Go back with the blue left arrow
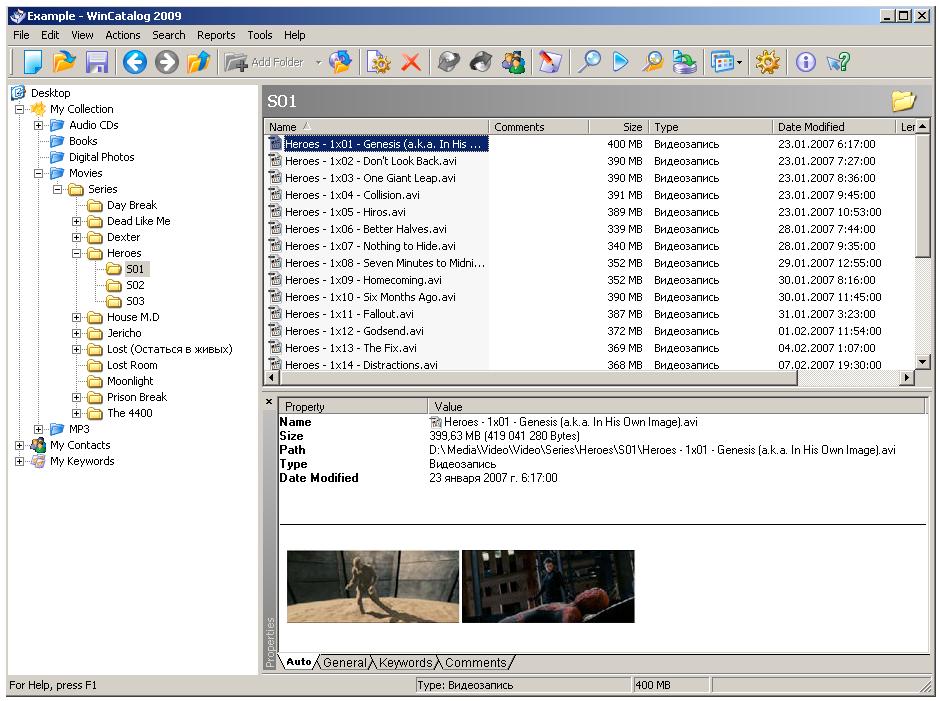The image size is (939, 701). (135, 62)
